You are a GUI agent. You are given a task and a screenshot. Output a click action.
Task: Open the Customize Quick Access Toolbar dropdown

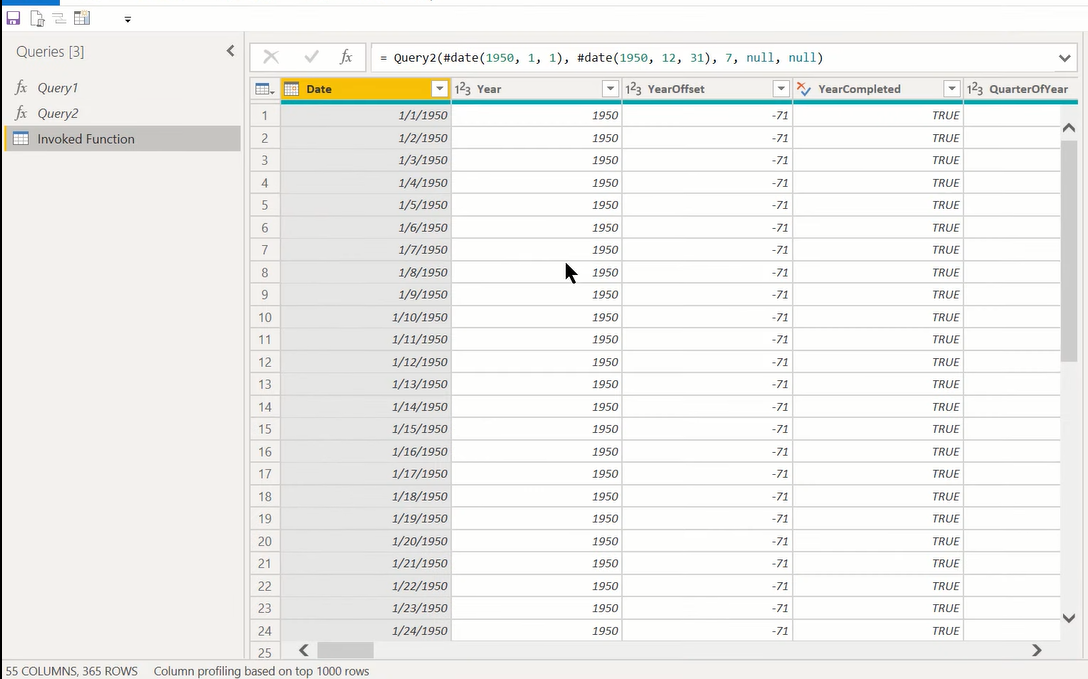[128, 19]
